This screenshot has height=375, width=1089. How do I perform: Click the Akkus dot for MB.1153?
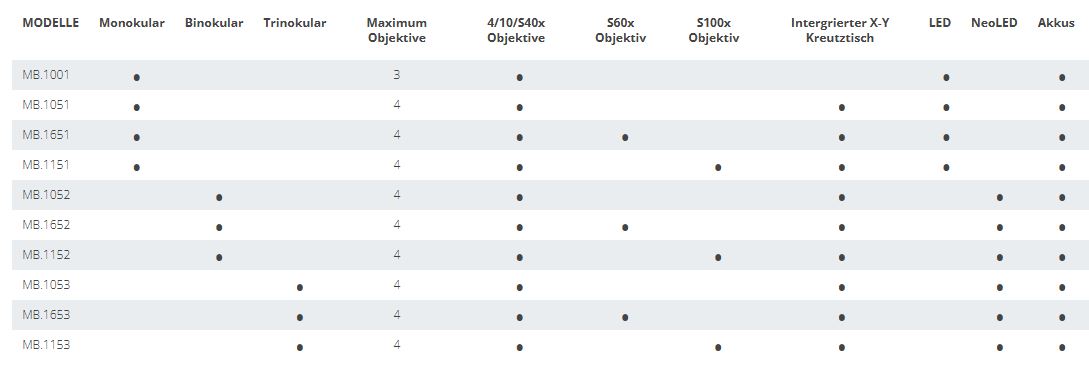point(1062,347)
